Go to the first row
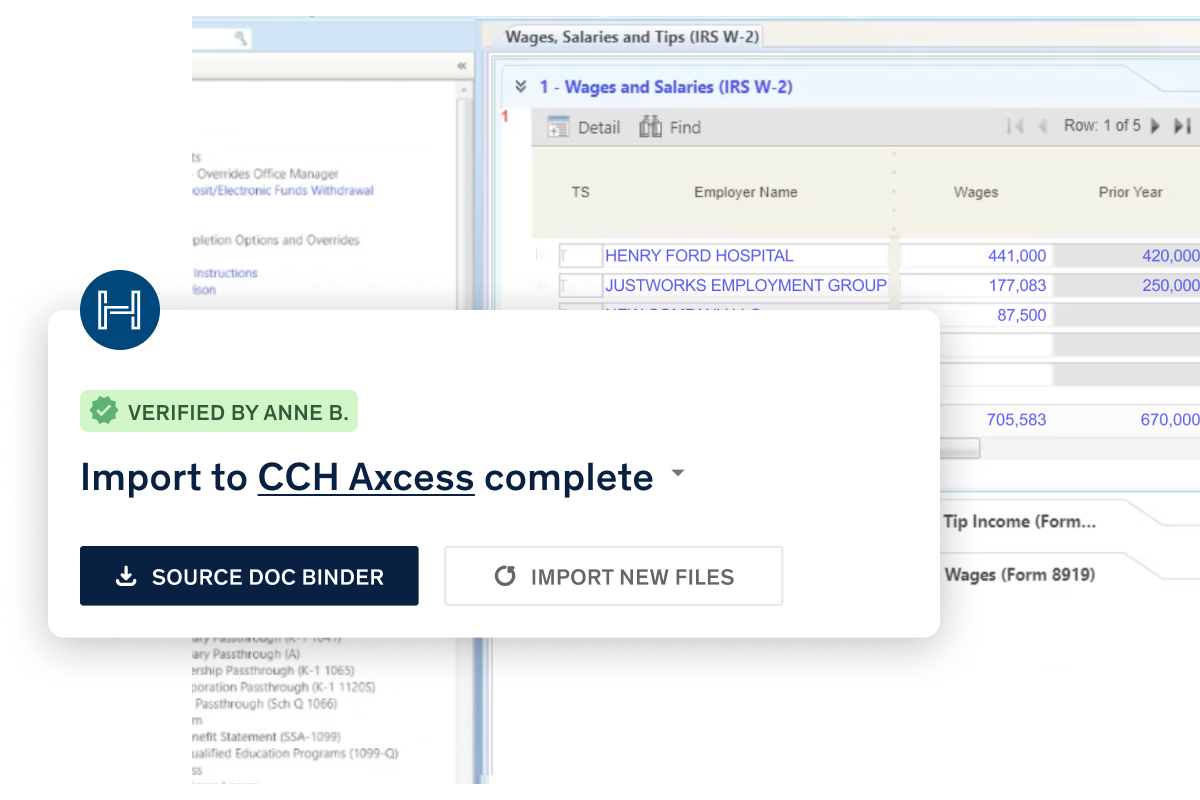 [x=1016, y=126]
